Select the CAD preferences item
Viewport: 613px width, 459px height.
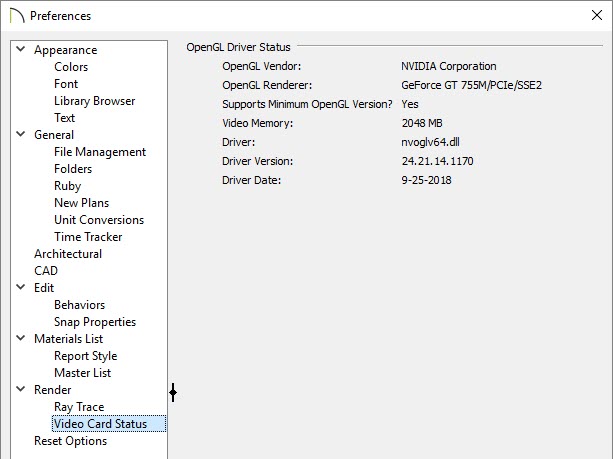coord(46,271)
